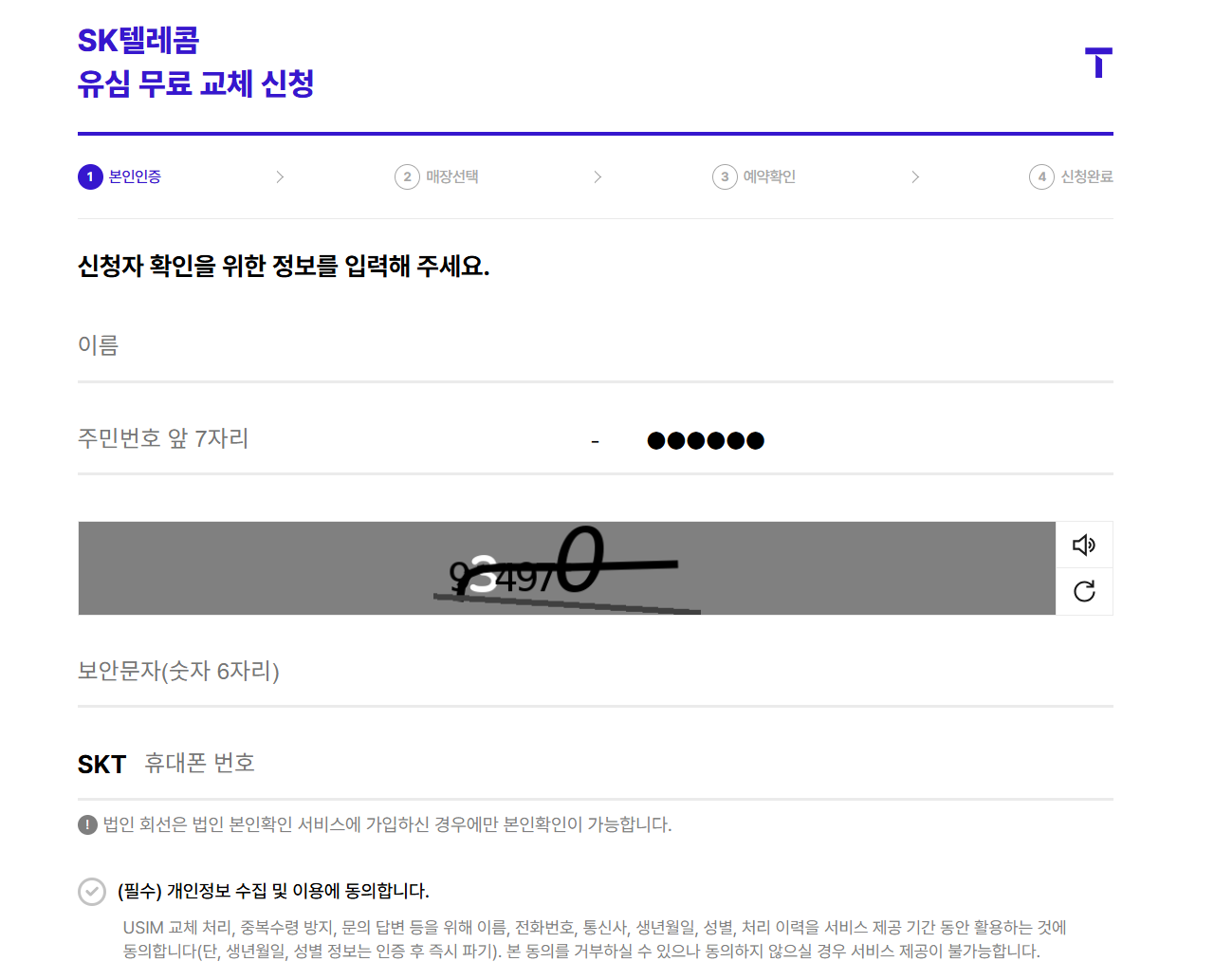This screenshot has height=980, width=1214.
Task: Click the exclamation info icon beside 법인 회선 notice
Action: tap(87, 824)
